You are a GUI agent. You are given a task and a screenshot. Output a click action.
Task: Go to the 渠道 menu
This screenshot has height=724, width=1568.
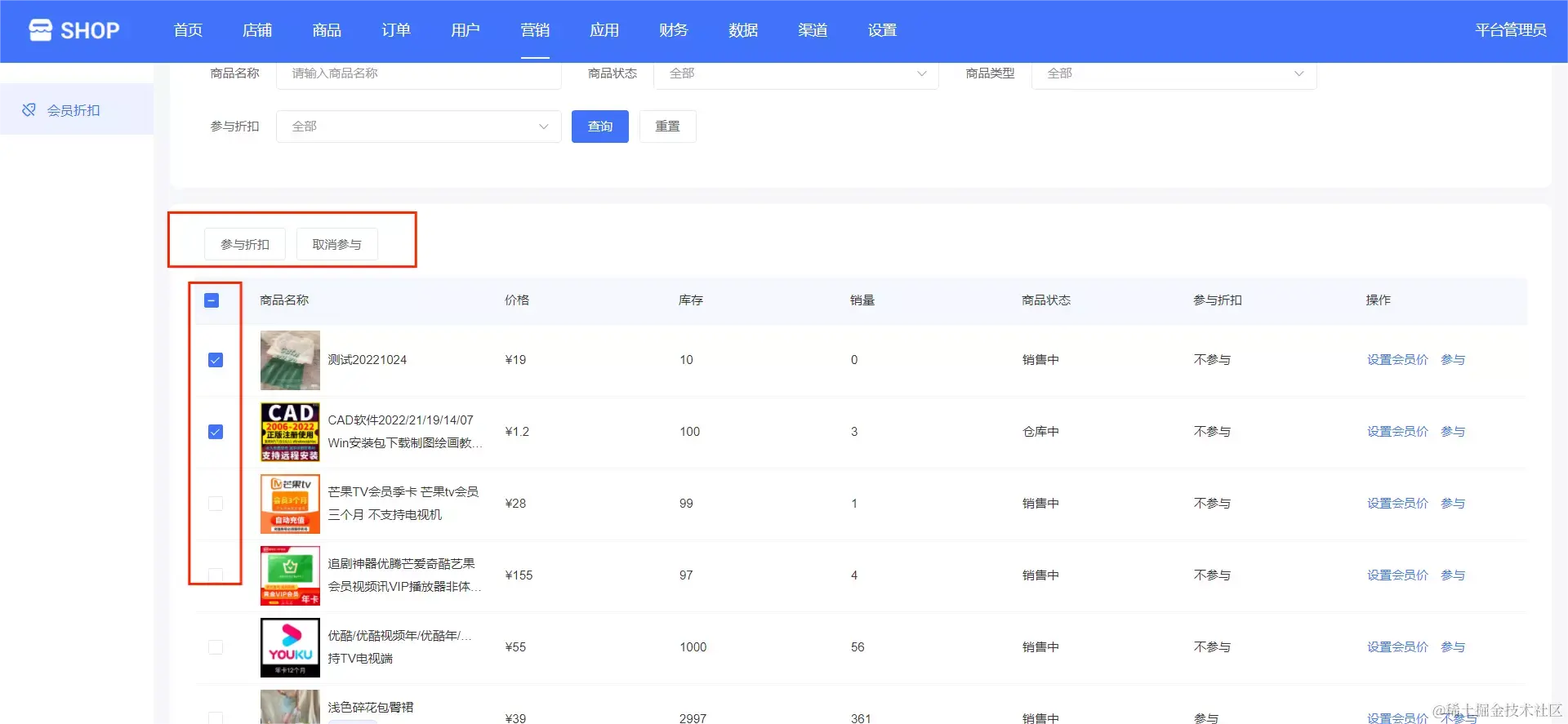pyautogui.click(x=813, y=30)
